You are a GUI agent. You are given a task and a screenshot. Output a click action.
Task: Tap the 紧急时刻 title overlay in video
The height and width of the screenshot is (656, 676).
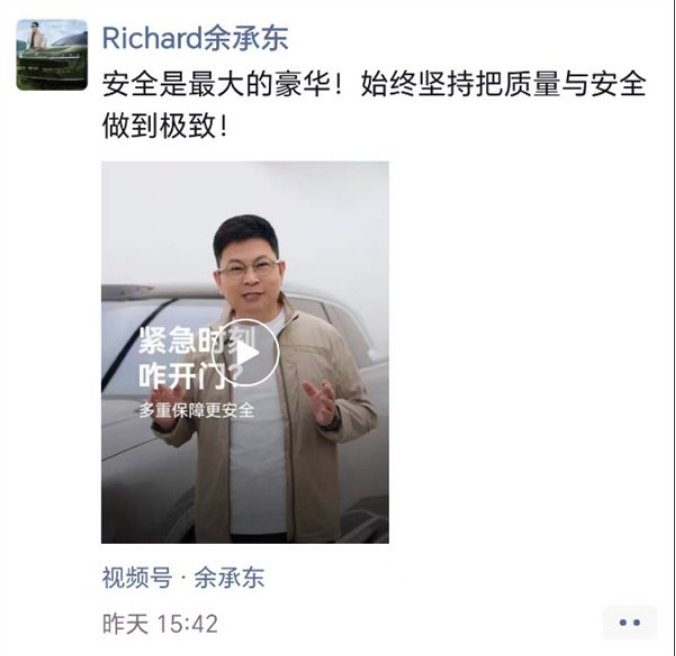197,340
